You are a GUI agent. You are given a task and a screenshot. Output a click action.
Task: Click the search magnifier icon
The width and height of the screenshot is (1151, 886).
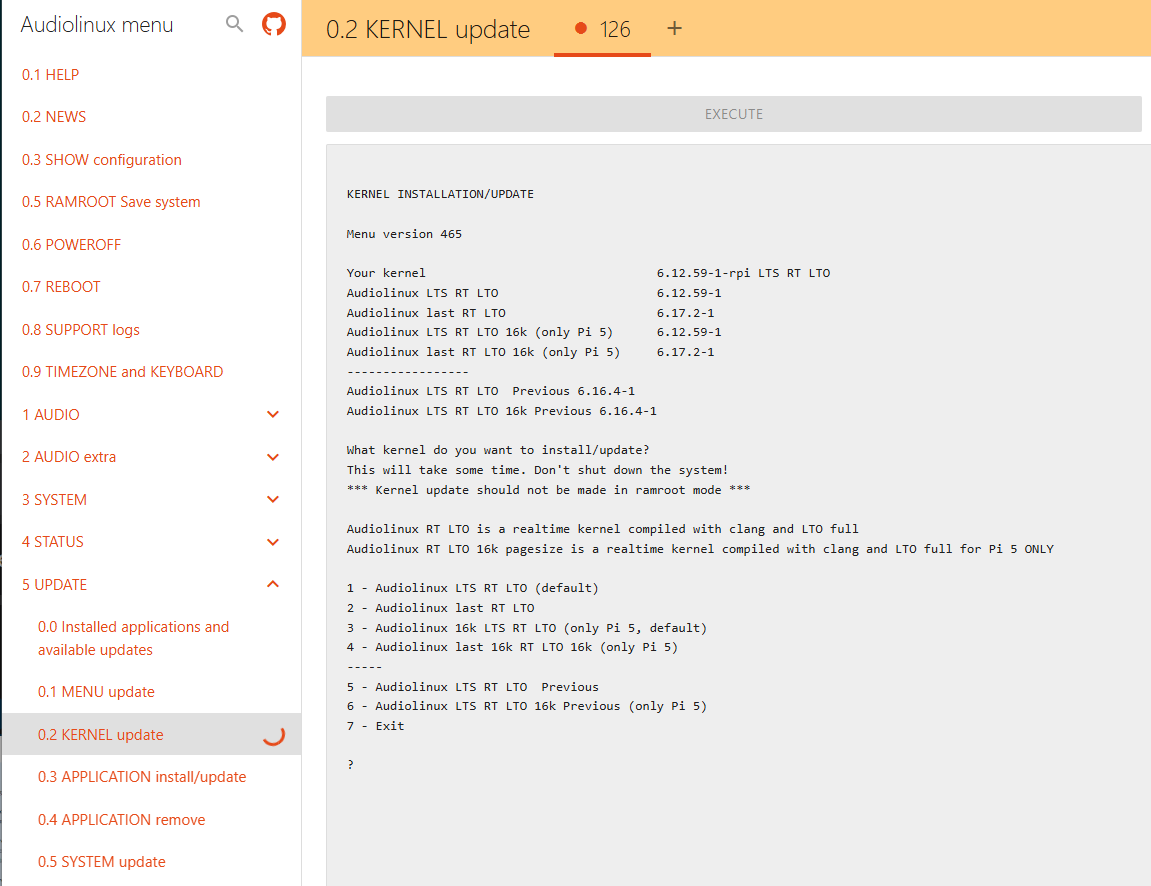click(x=234, y=24)
